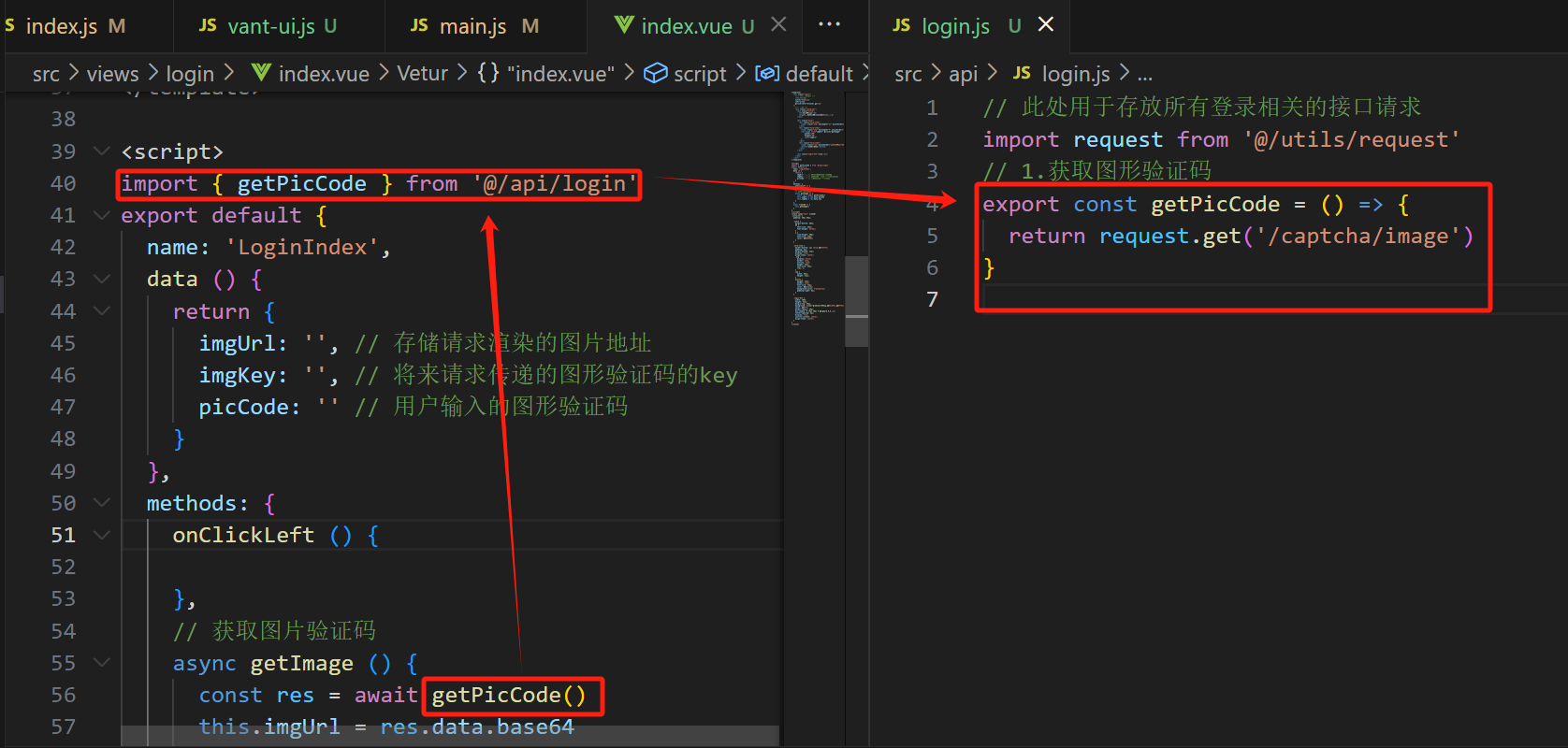Place cursor on name: 'LoginIndex' line
The width and height of the screenshot is (1568, 748).
pos(269,247)
